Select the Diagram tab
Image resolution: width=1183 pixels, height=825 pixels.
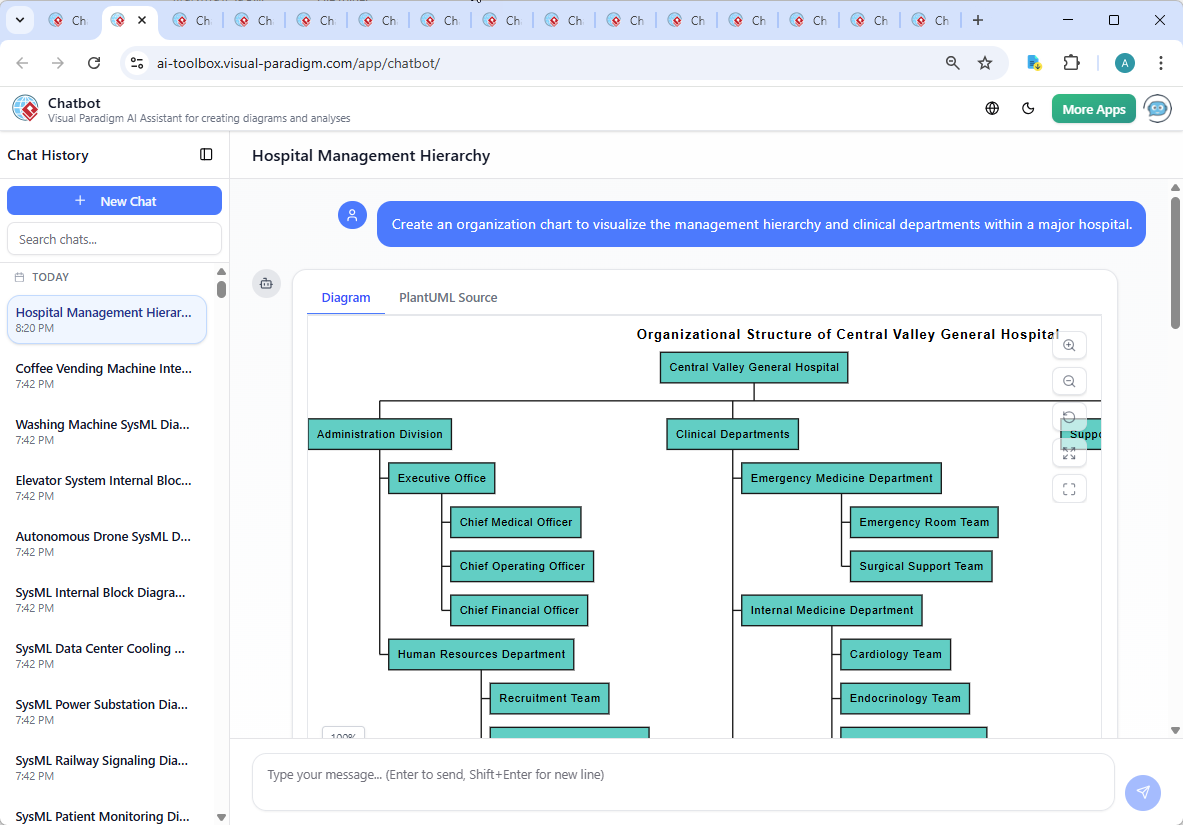(346, 297)
